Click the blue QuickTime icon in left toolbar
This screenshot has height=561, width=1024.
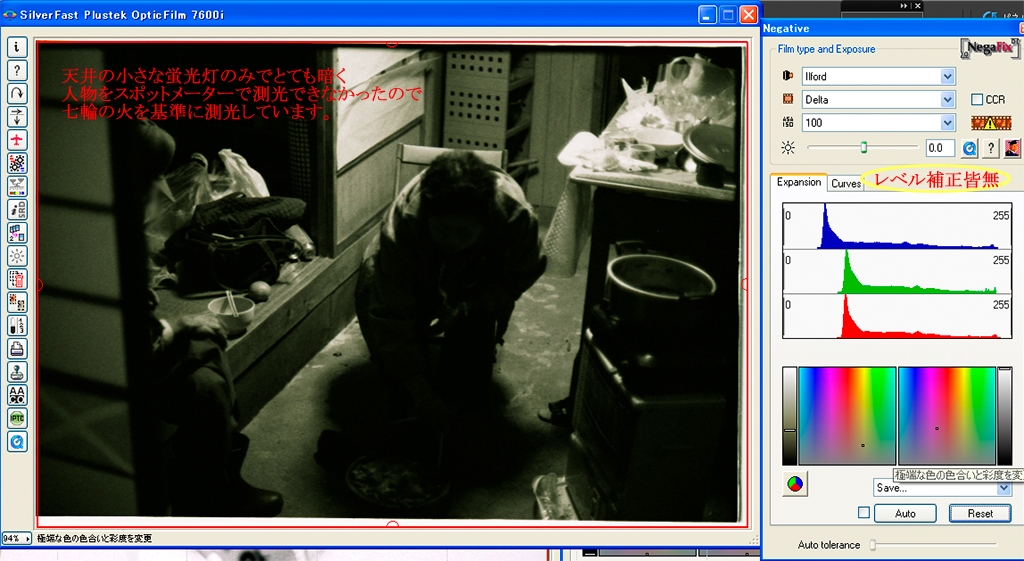[x=17, y=441]
